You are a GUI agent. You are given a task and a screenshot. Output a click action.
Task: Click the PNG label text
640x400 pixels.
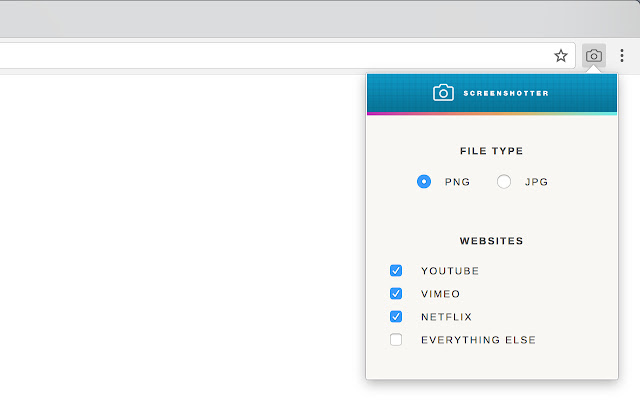(458, 182)
